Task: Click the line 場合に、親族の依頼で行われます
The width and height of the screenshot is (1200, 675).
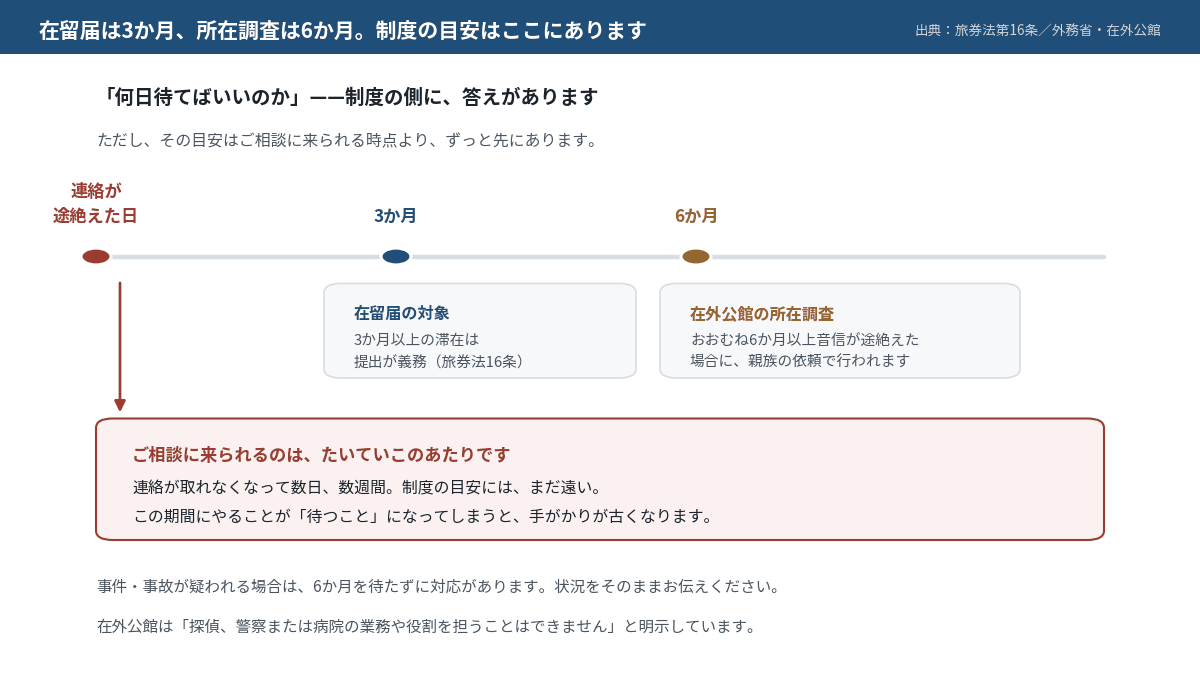Action: point(800,360)
